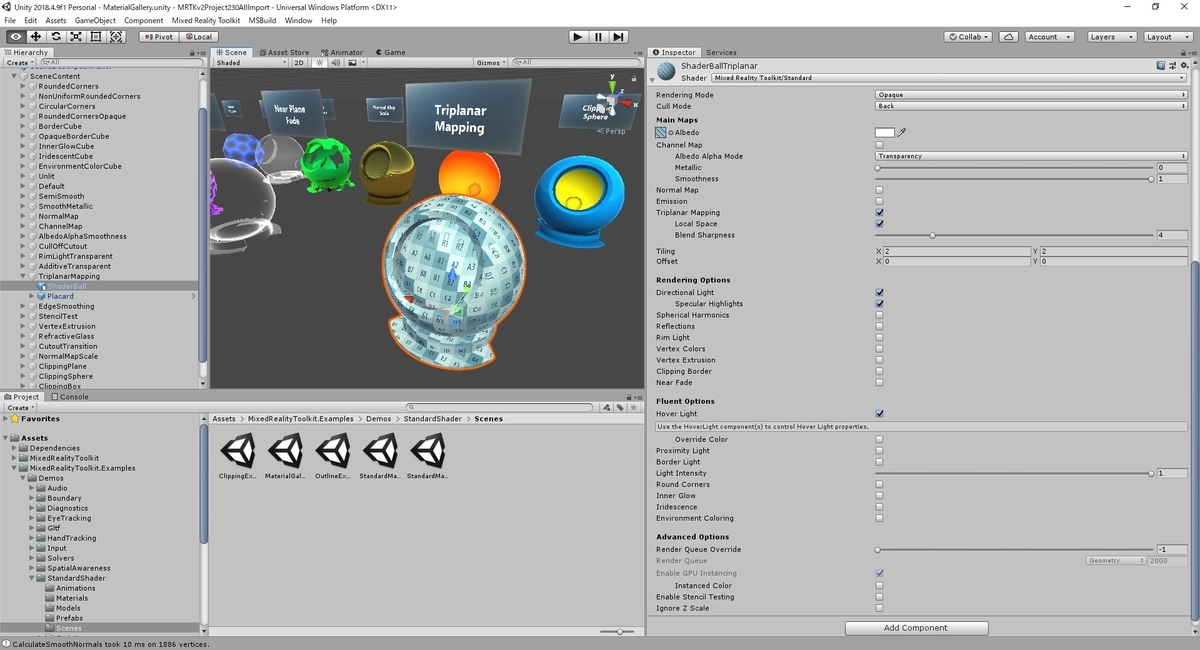
Task: Disable Directional Light checkbox
Action: (879, 292)
